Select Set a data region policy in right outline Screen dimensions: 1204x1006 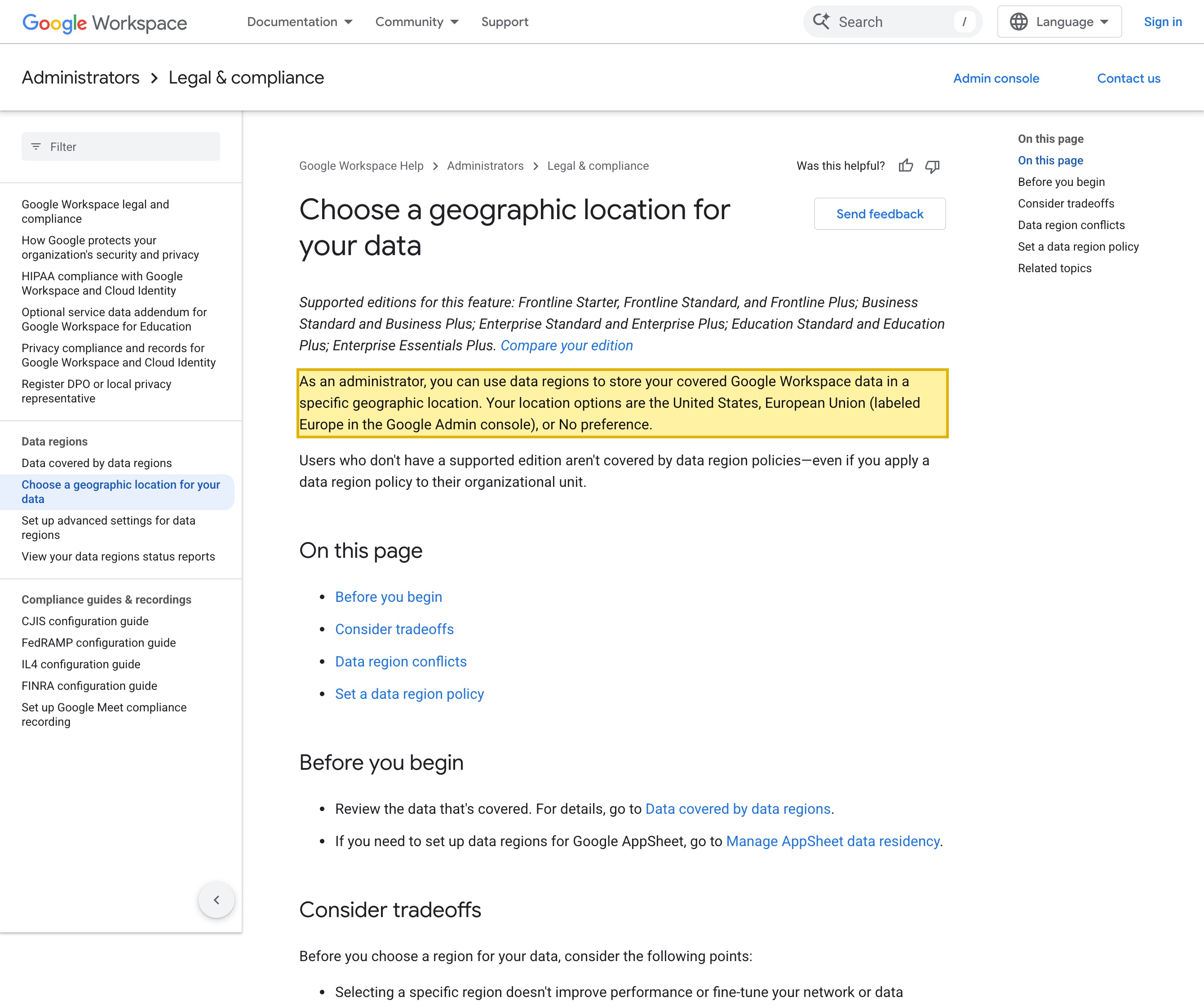pos(1078,247)
